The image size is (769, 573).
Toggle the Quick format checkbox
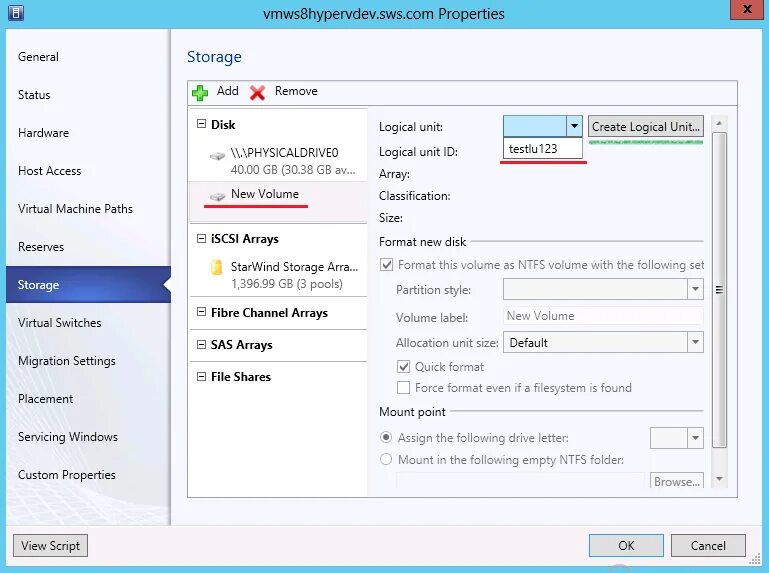[404, 367]
